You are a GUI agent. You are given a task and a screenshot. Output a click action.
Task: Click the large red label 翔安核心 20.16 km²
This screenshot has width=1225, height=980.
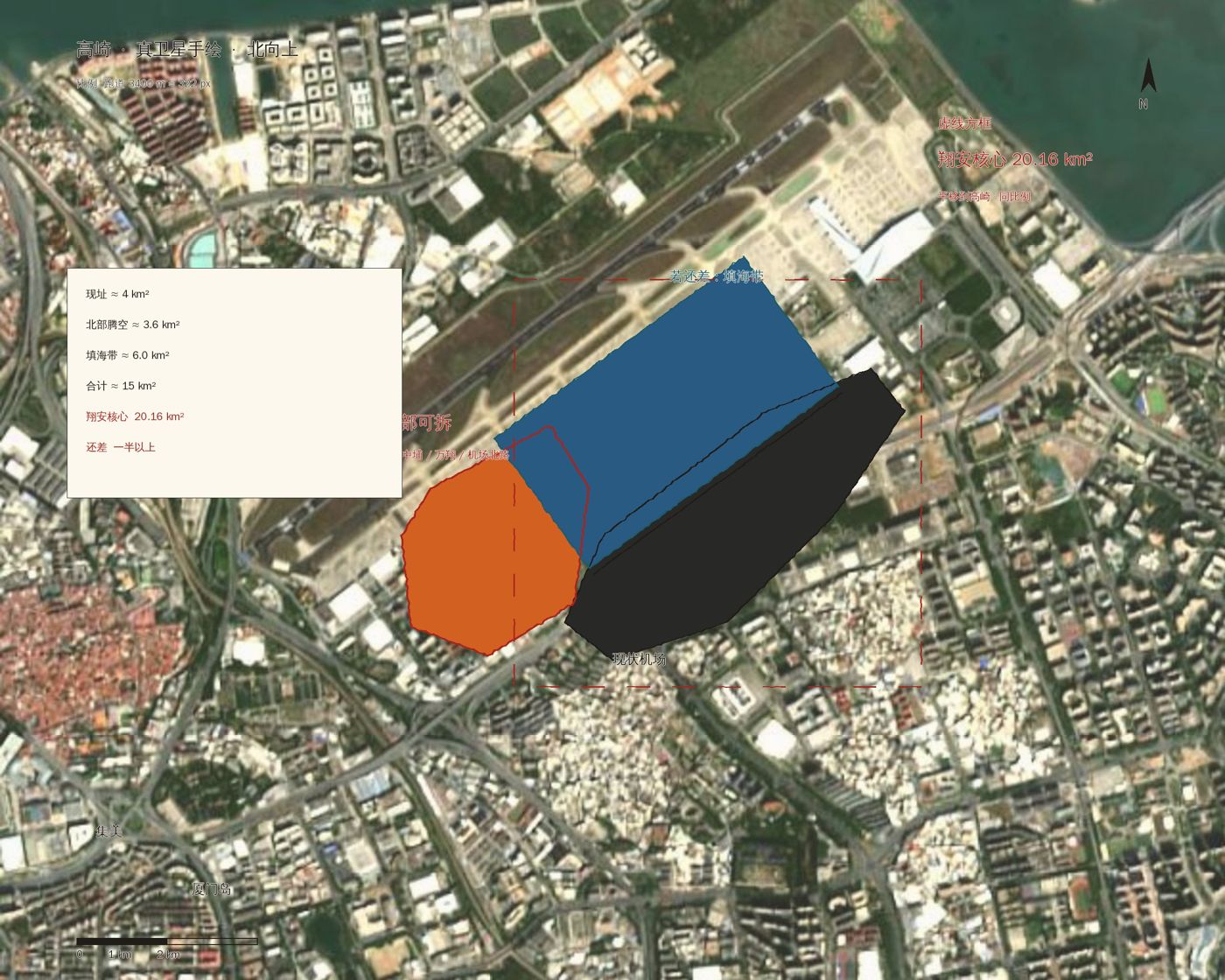pos(1015,159)
